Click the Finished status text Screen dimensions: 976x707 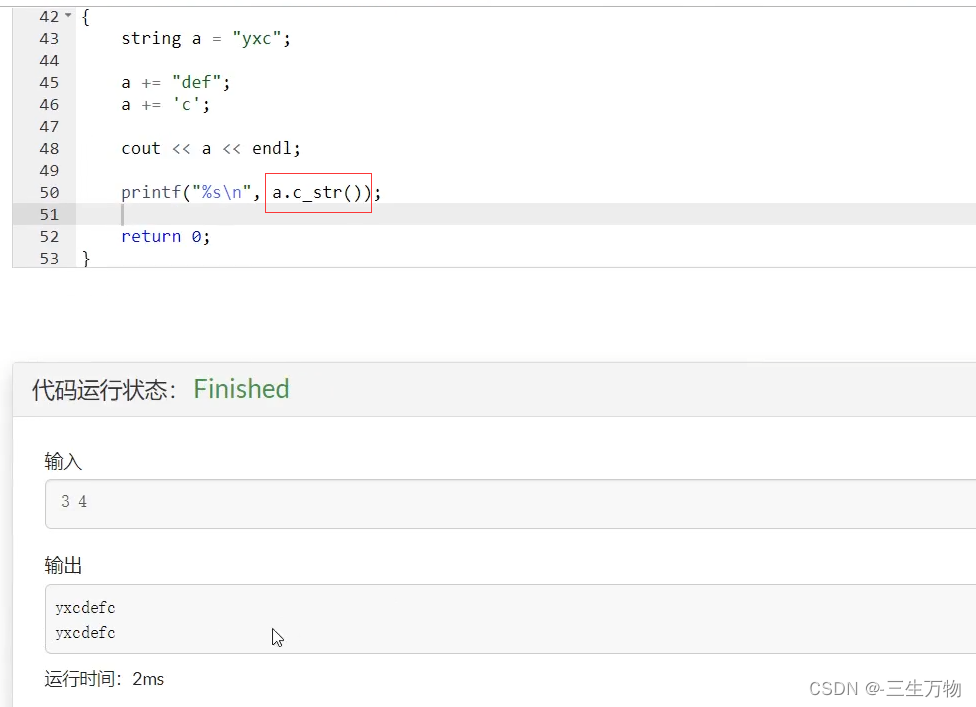click(x=242, y=389)
